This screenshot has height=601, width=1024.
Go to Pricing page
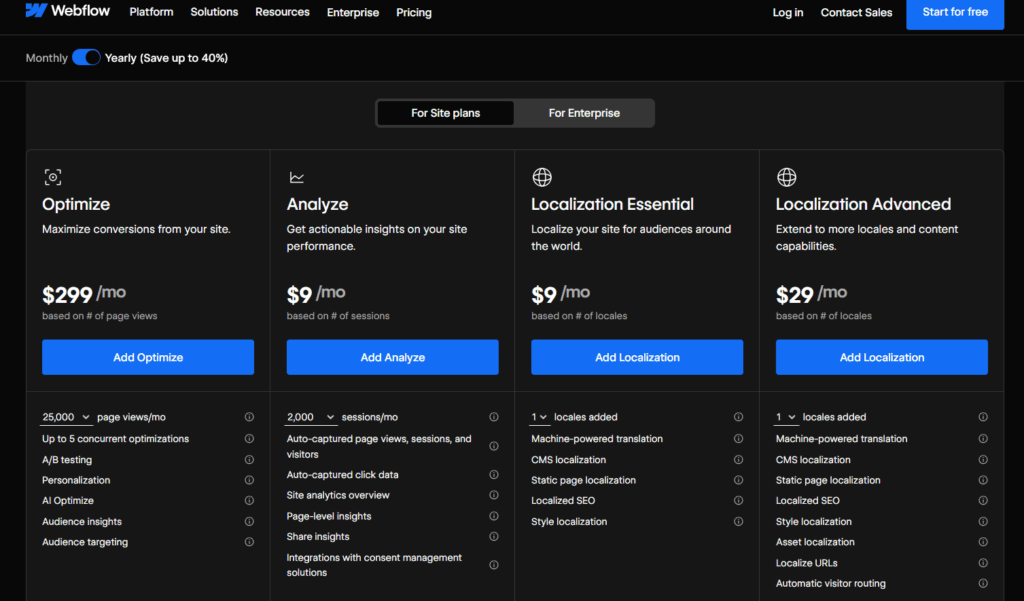(413, 12)
